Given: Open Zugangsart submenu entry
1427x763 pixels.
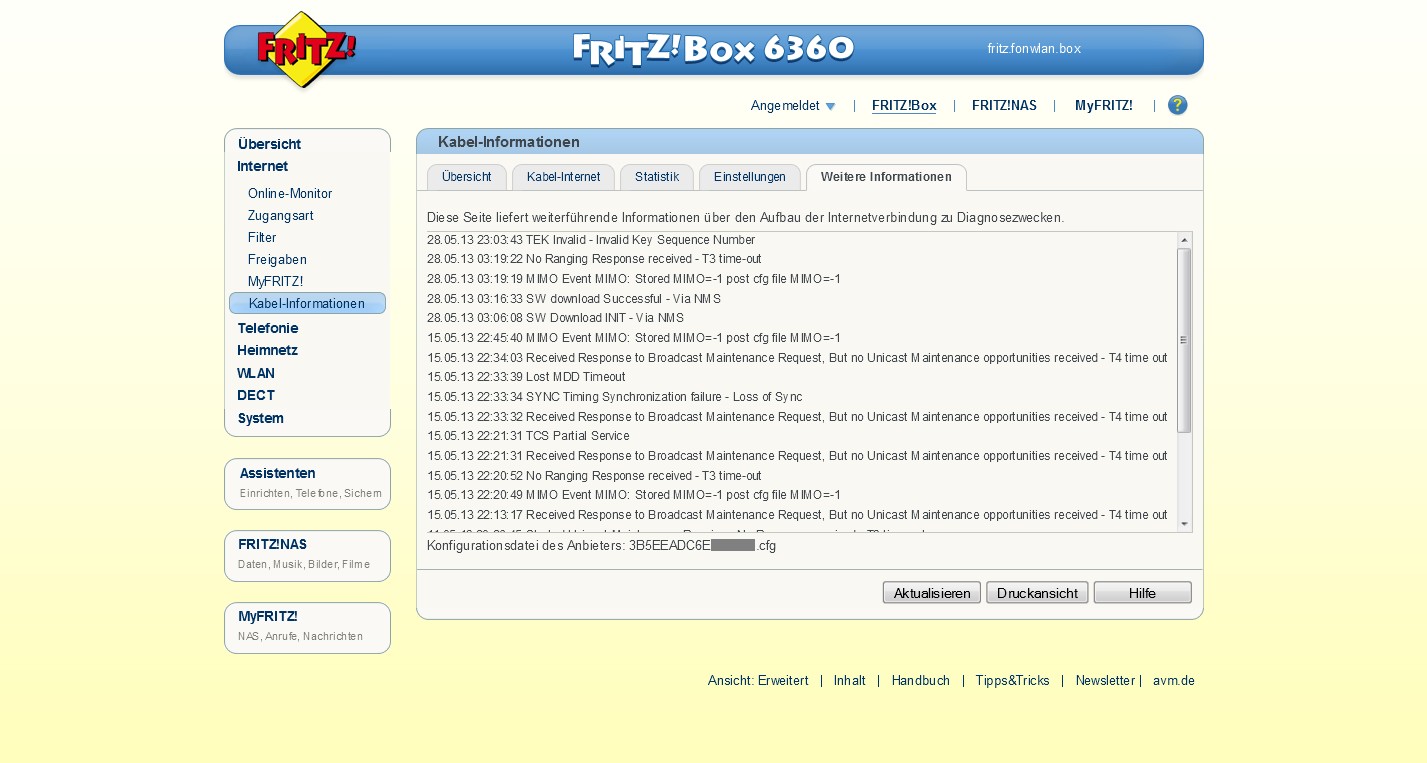Looking at the screenshot, I should coord(281,215).
